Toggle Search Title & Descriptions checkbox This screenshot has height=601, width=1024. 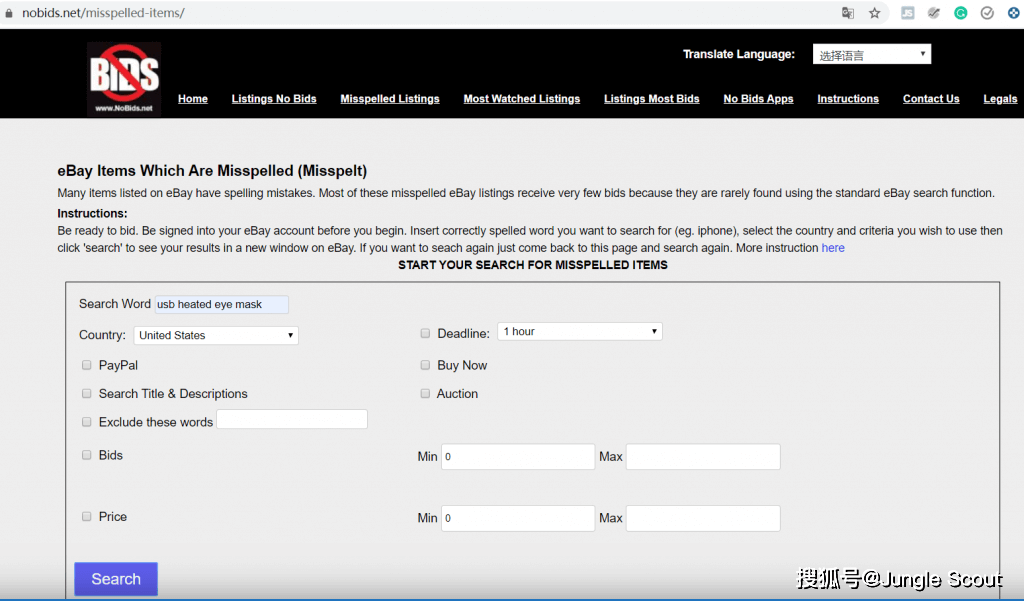click(86, 393)
